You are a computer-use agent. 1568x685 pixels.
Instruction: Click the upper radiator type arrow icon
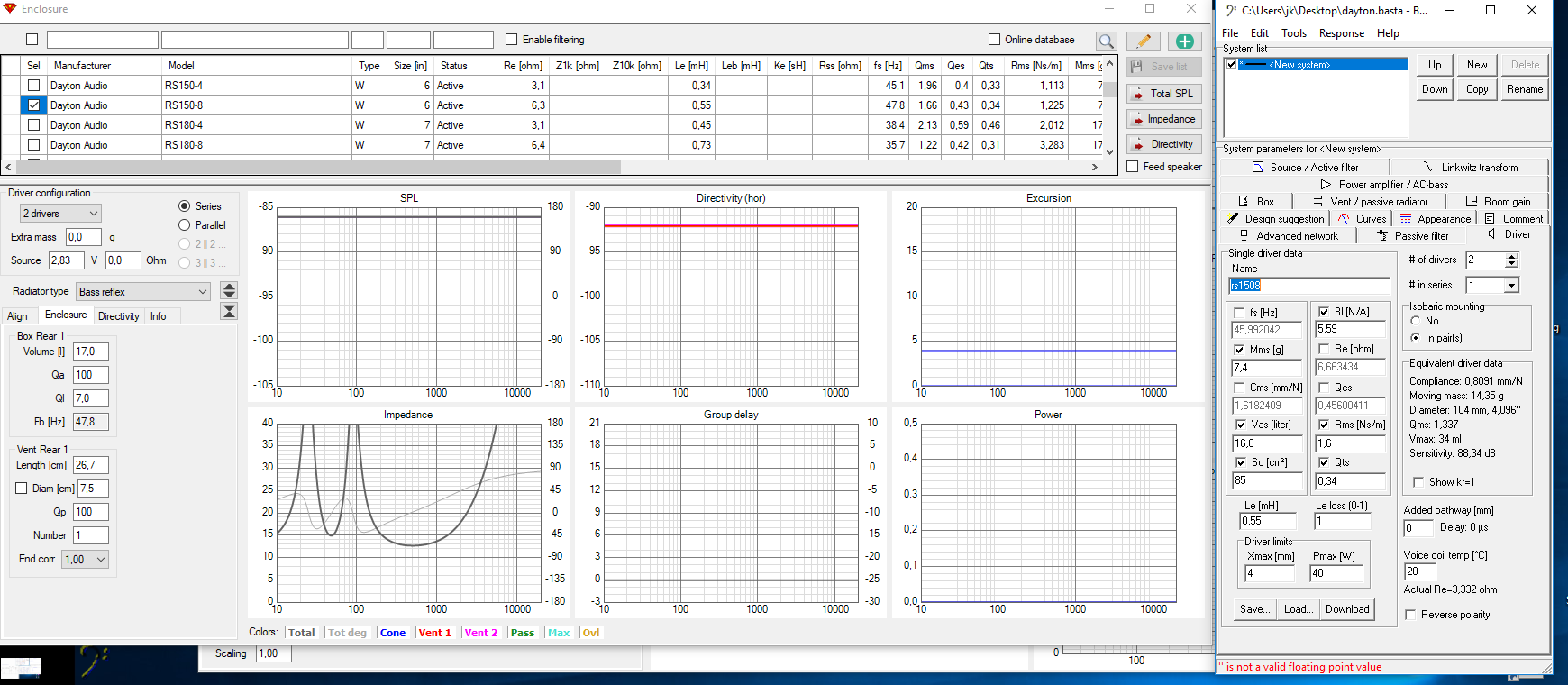tap(229, 290)
